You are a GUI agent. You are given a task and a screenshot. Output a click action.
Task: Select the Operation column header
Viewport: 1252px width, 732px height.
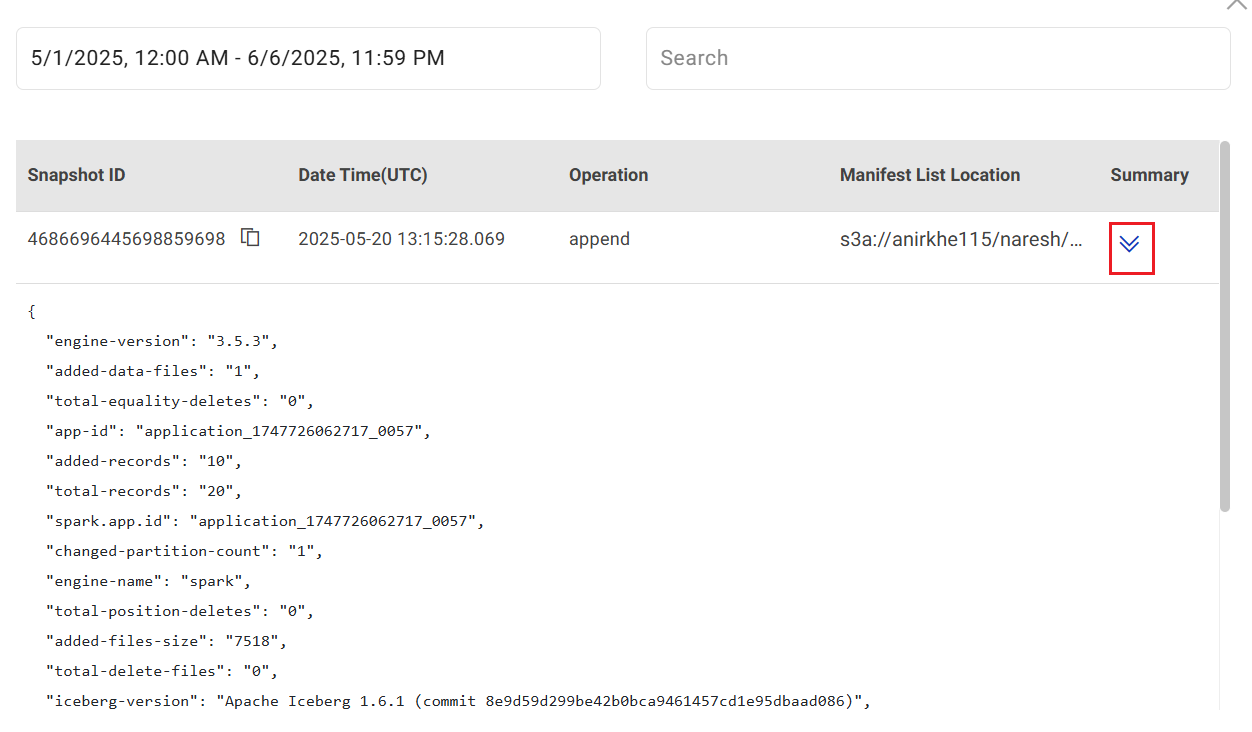[608, 175]
